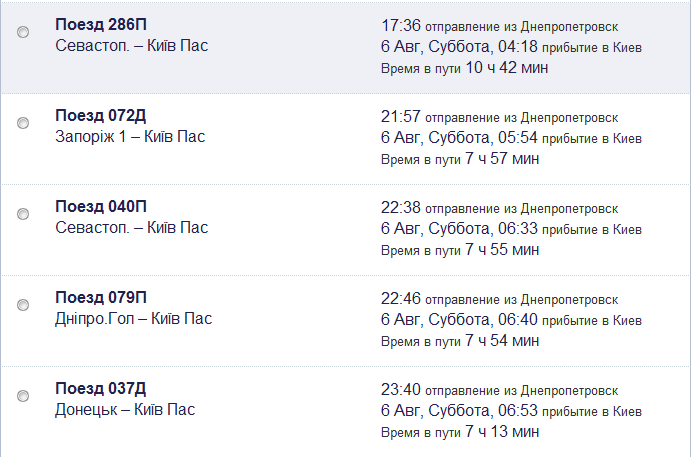Click the heading Поезд 037Д
The image size is (691, 457).
pyautogui.click(x=100, y=389)
